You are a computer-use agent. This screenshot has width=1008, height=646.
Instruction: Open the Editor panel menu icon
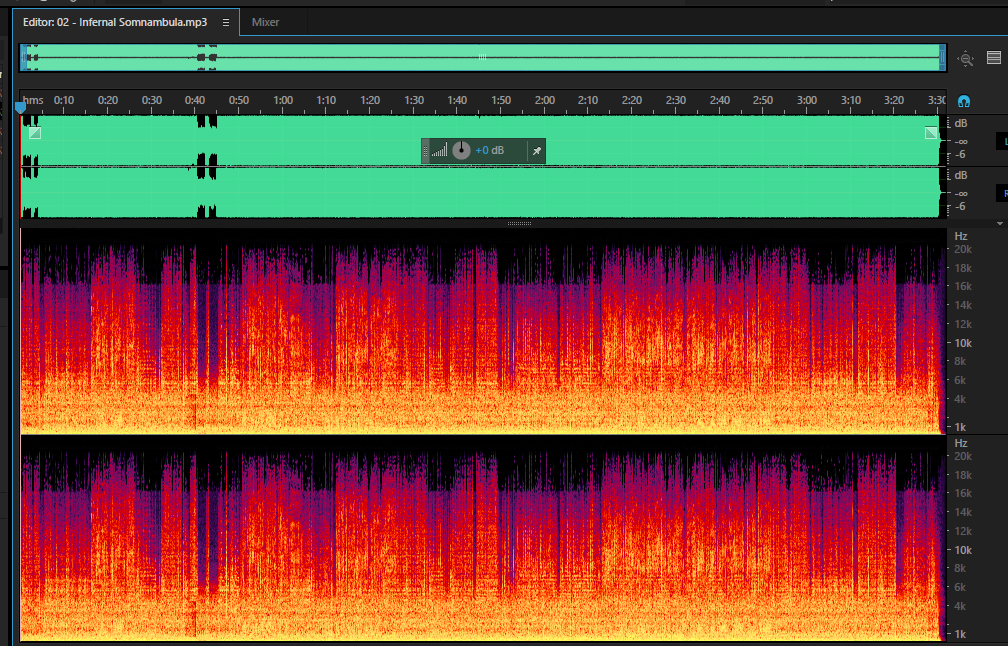tap(226, 22)
